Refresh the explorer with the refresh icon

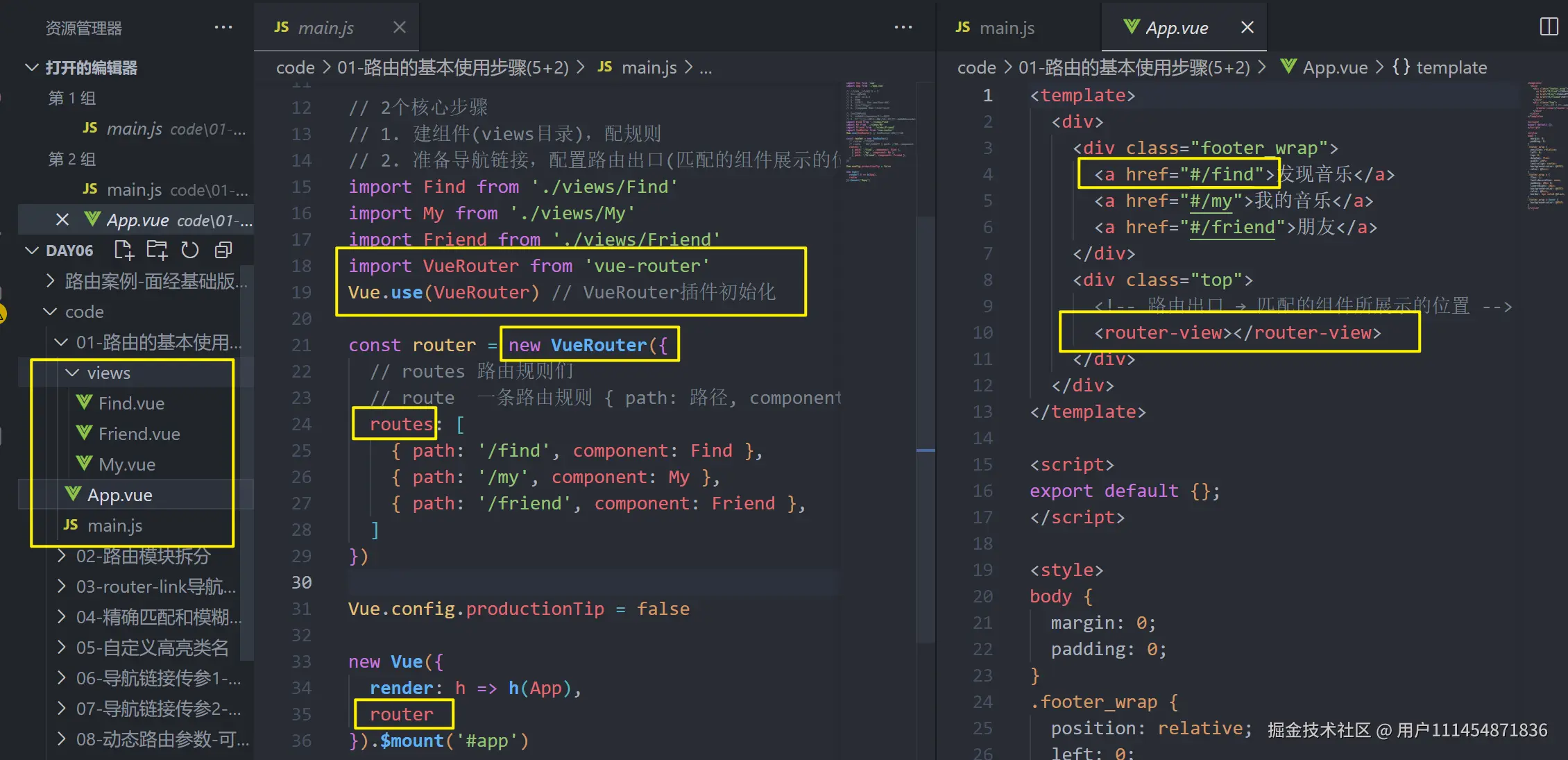[190, 250]
